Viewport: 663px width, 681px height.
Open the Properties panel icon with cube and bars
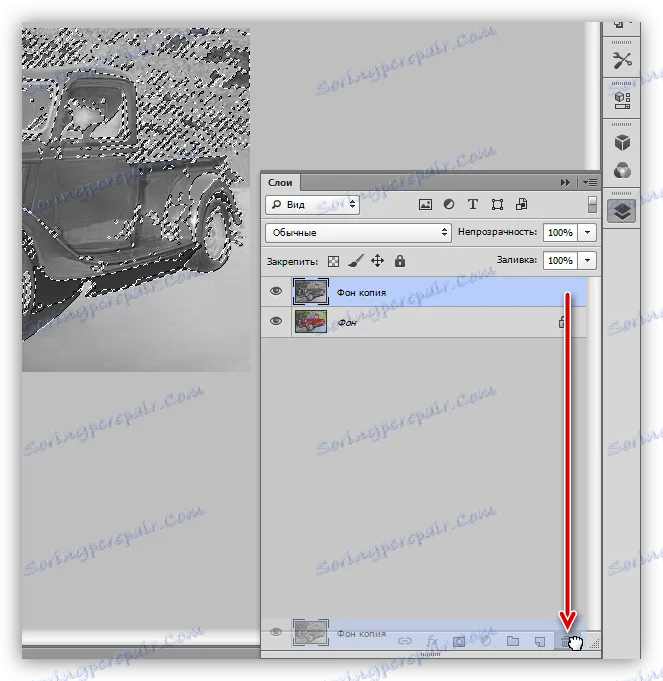tap(622, 100)
